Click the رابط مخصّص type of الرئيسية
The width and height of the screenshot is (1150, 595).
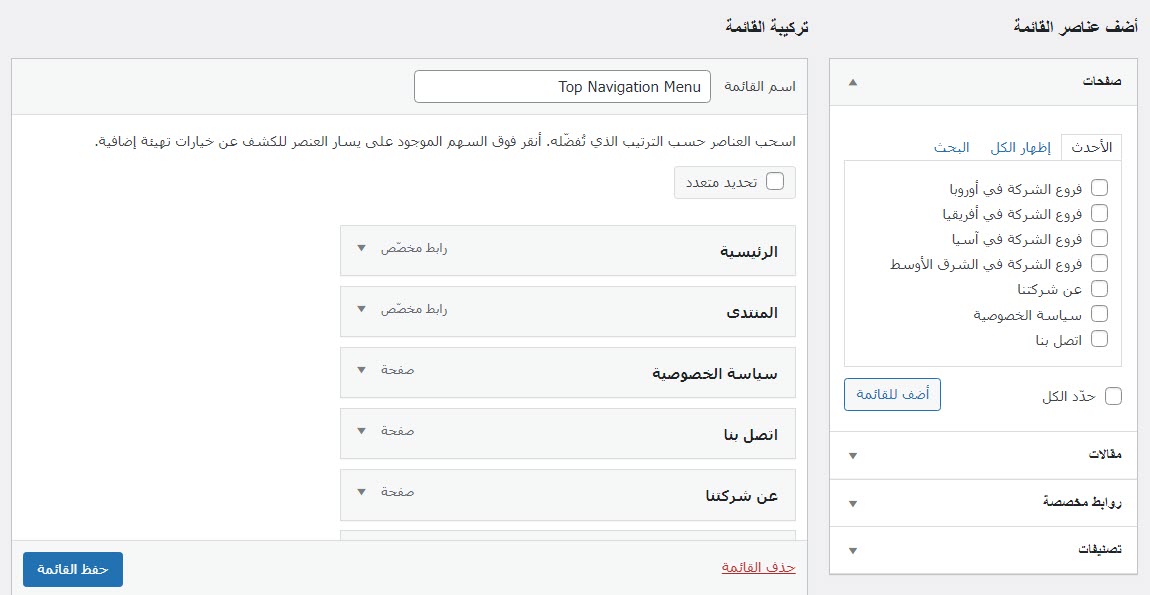(414, 248)
